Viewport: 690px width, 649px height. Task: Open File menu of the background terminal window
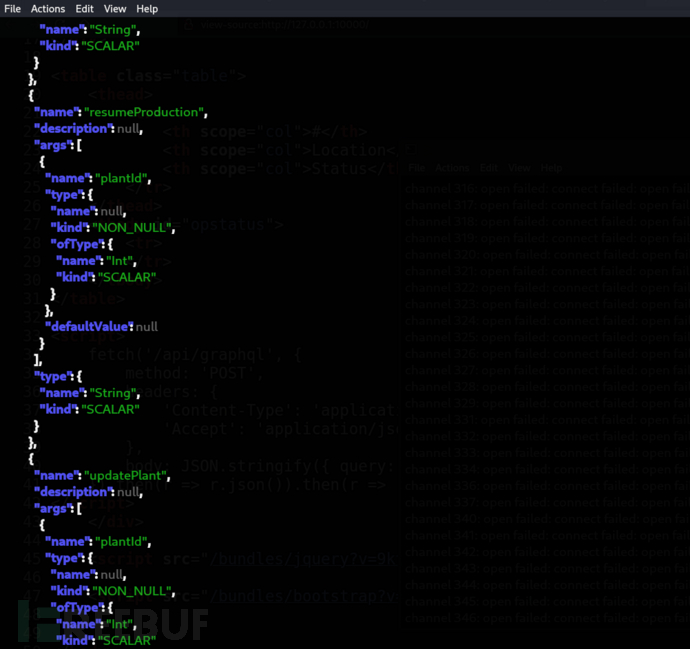(416, 168)
